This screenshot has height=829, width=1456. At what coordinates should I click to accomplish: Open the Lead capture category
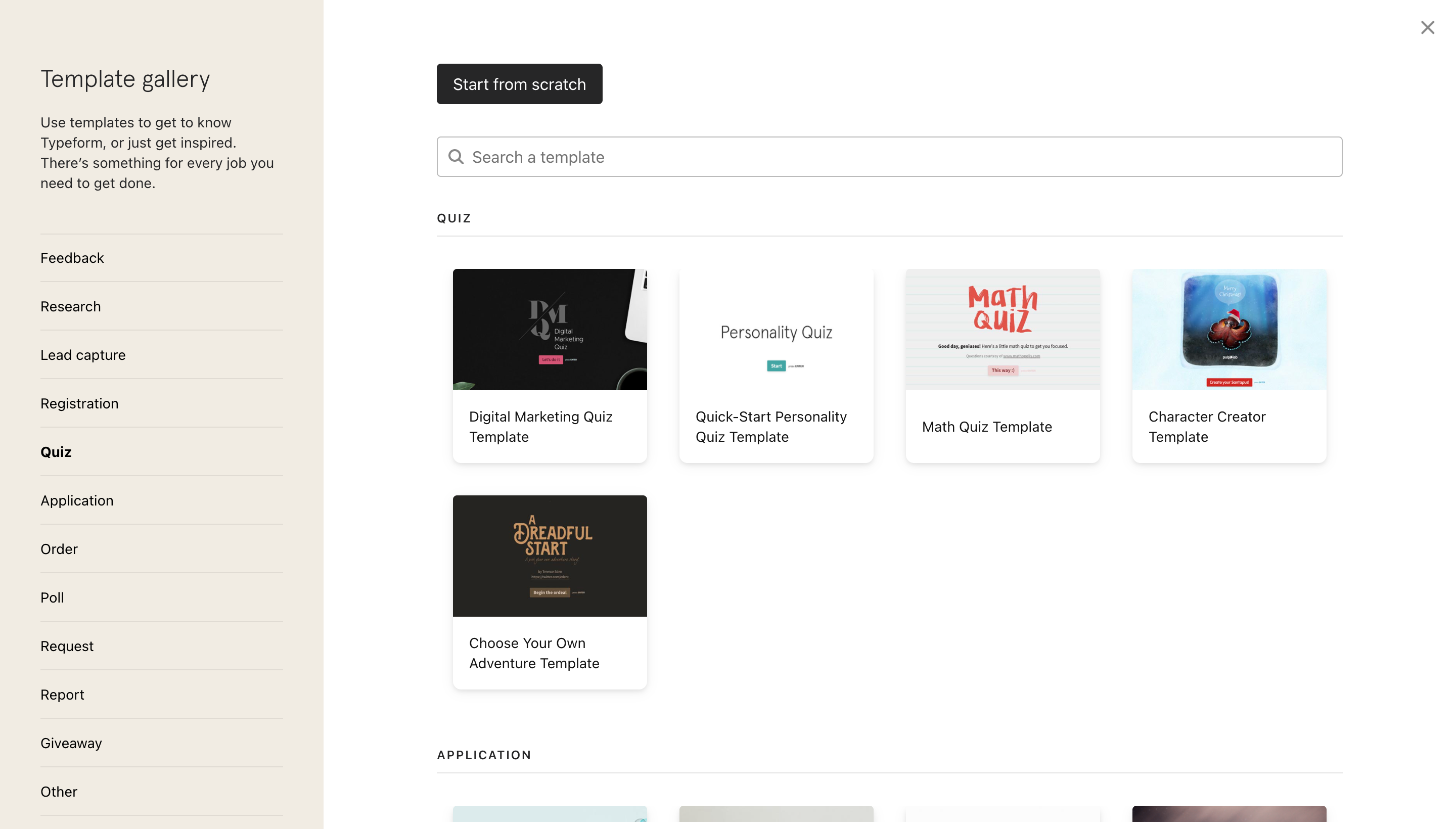(x=83, y=355)
